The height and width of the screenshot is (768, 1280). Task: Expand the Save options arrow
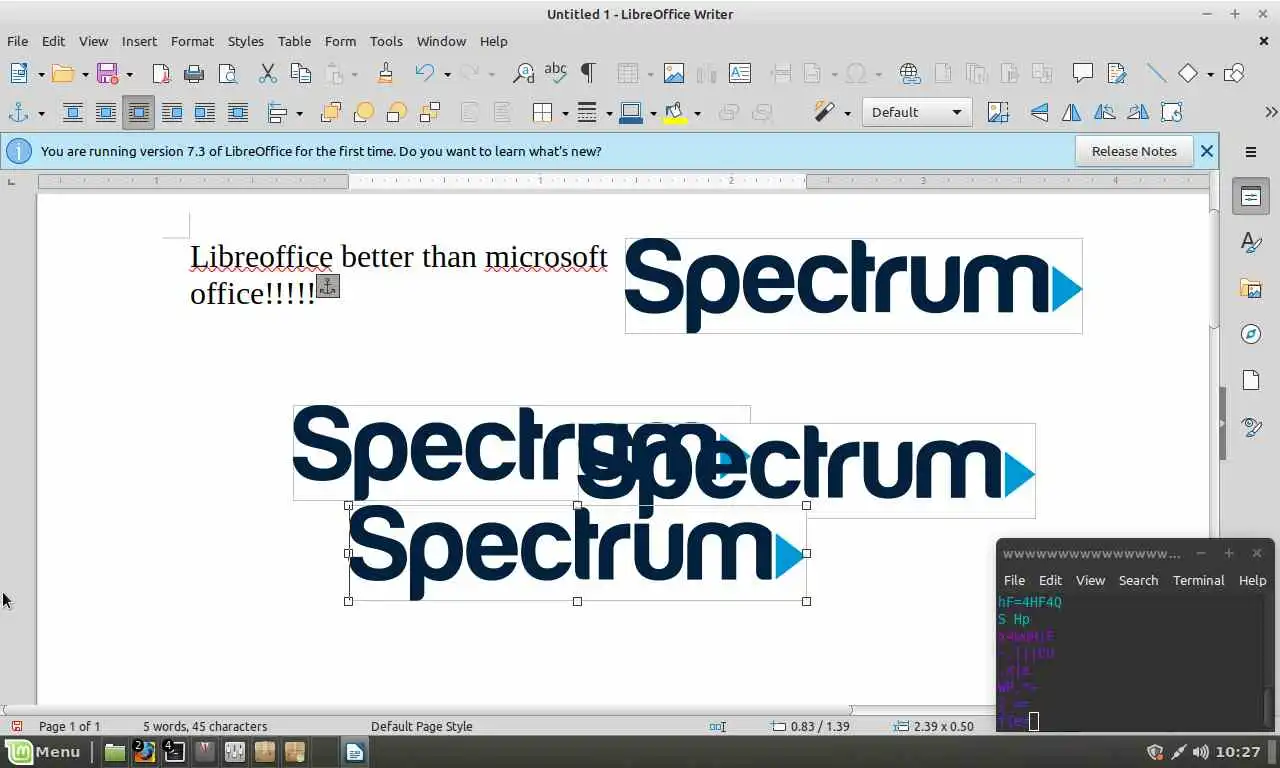[129, 74]
